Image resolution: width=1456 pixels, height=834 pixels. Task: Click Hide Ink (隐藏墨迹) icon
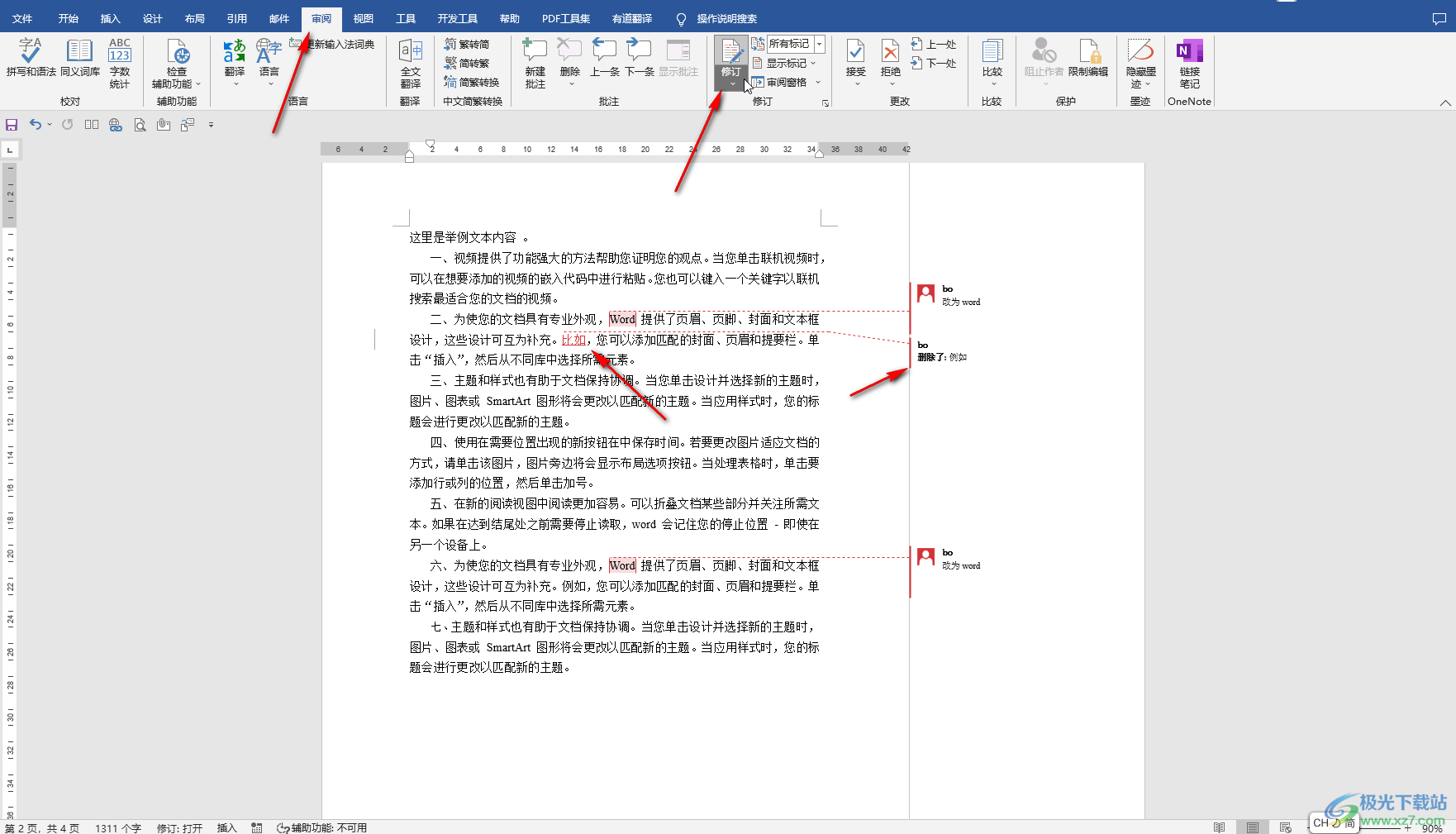point(1140,63)
